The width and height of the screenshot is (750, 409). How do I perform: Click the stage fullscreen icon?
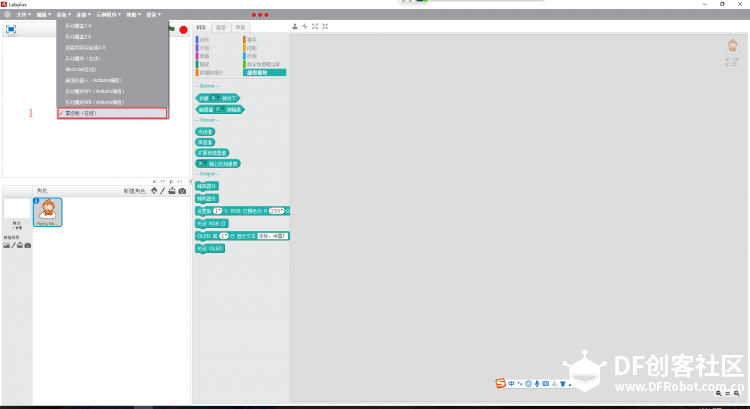(11, 29)
